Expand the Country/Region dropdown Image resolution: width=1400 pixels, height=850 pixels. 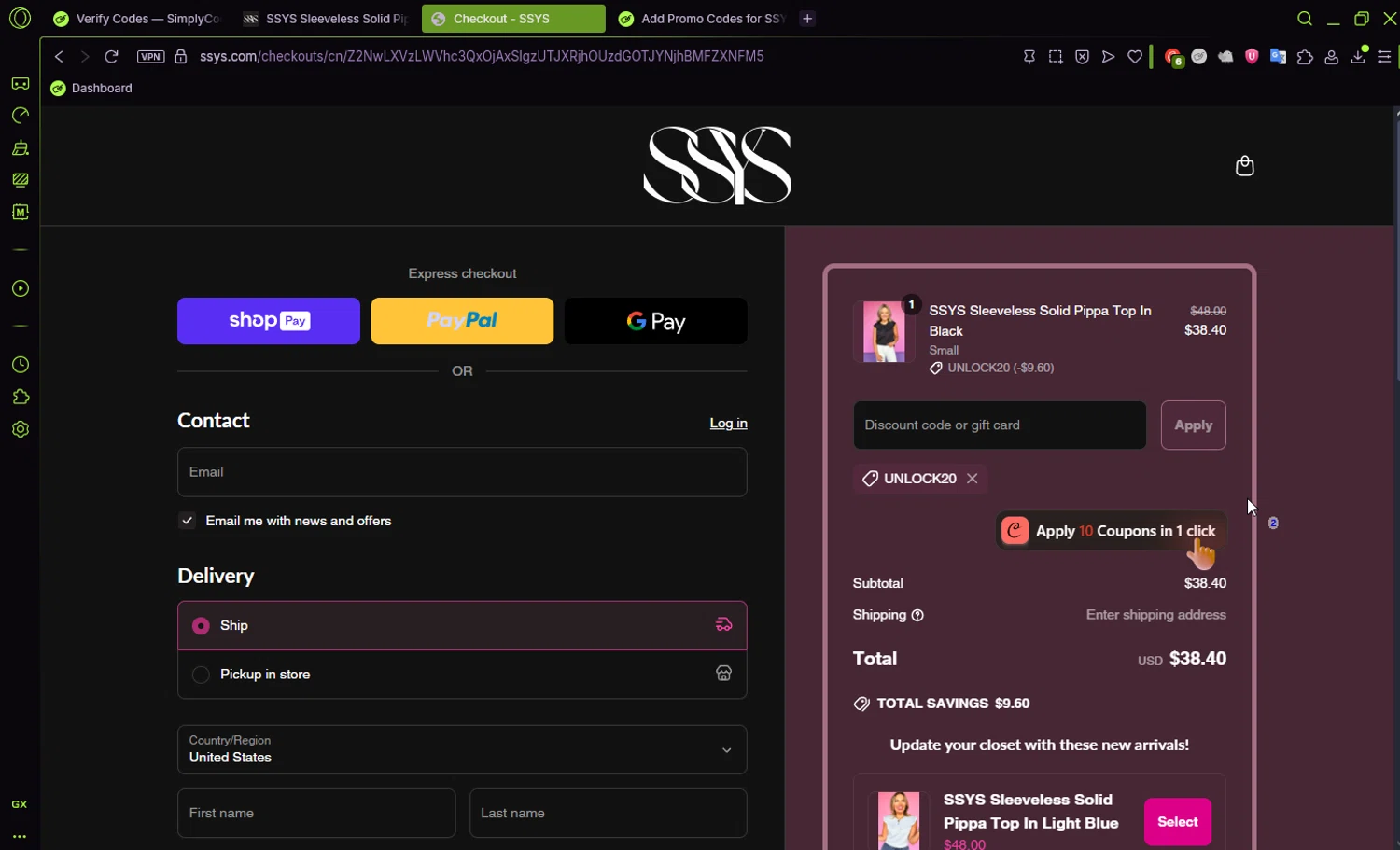(462, 749)
